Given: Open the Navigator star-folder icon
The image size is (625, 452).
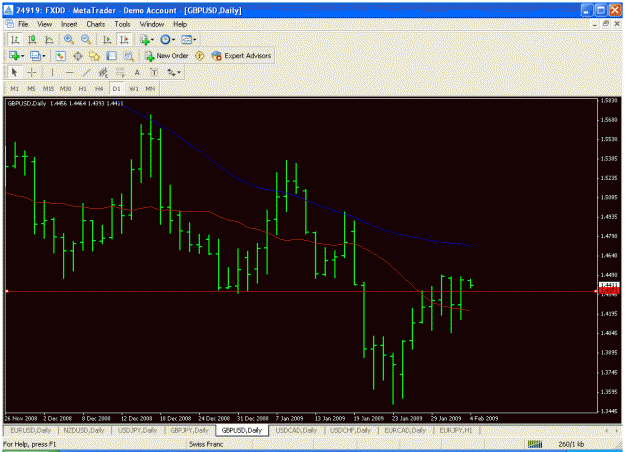Looking at the screenshot, I should coord(94,56).
